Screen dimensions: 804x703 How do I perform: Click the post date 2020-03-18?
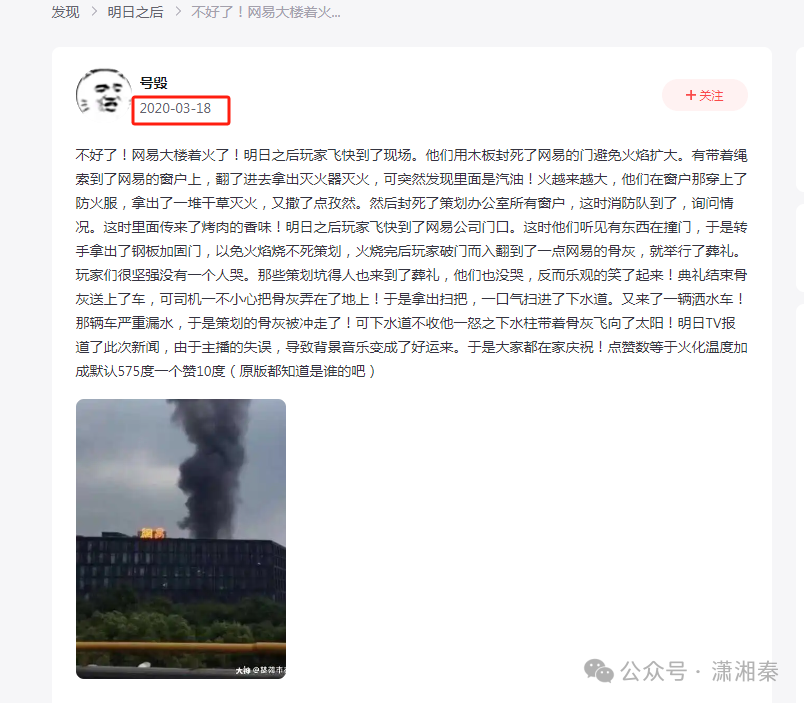coord(175,108)
